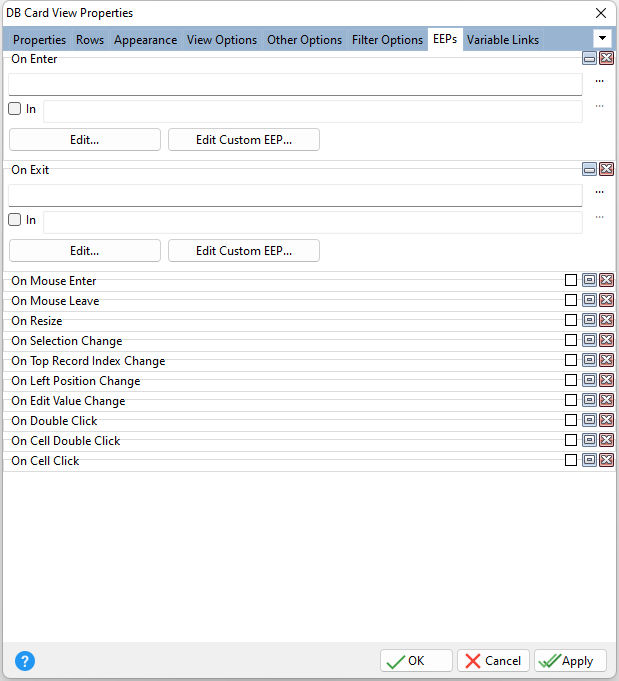619x681 pixels.
Task: Clear the On Resize EEP
Action: pos(606,320)
